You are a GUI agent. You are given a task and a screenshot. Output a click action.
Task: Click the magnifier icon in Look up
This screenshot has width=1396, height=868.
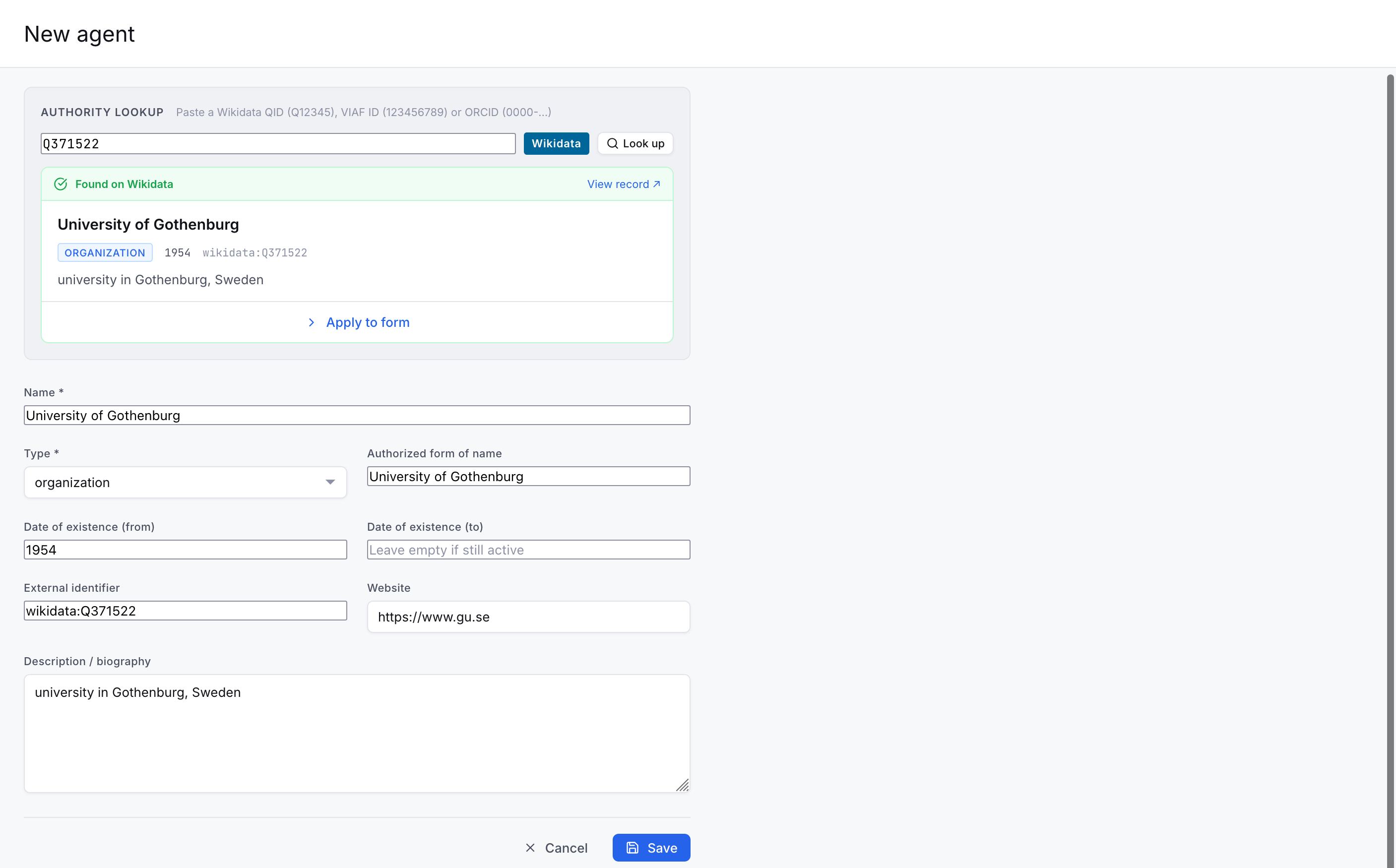pos(613,143)
